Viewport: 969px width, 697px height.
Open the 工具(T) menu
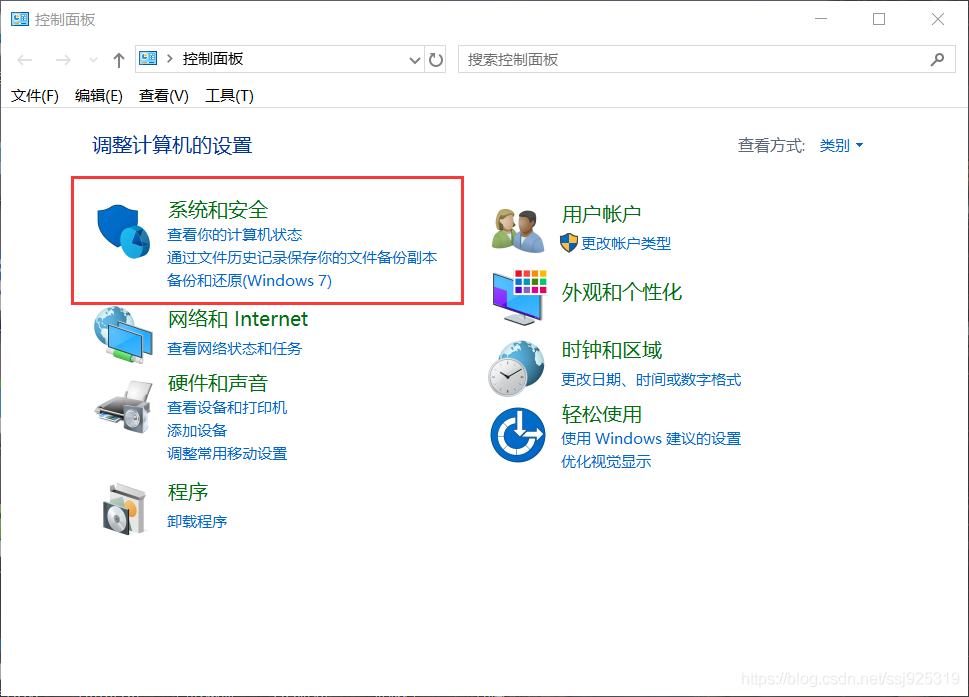229,96
